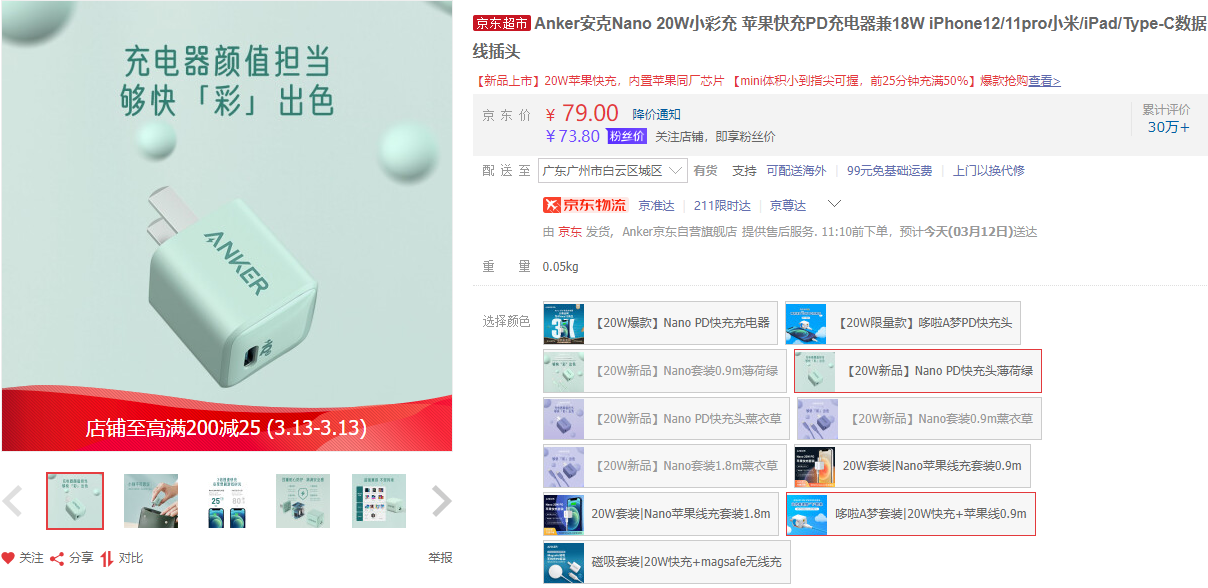
Task: Click the heart 关注 follow icon
Action: click(8, 558)
